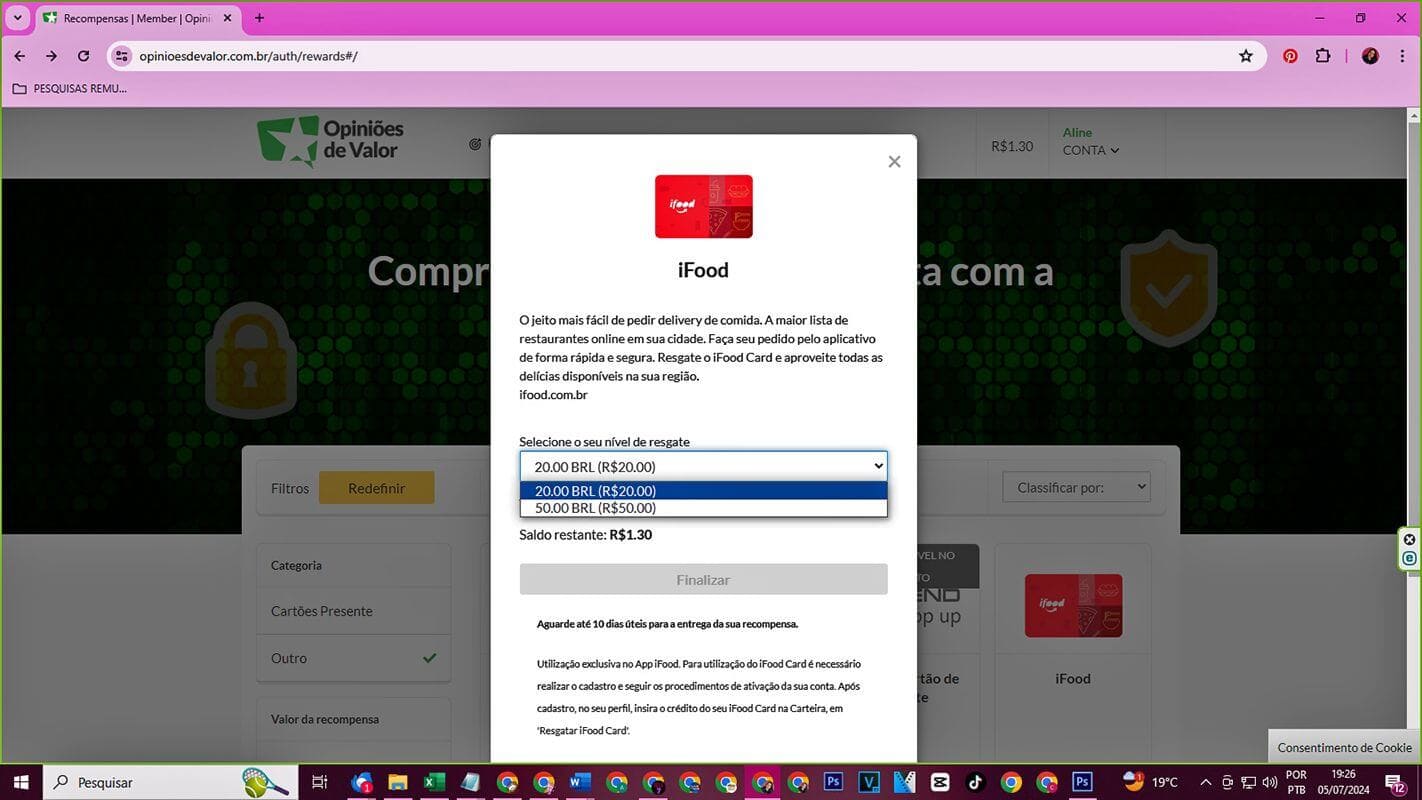The width and height of the screenshot is (1422, 800).
Task: Open Task View on the taskbar
Action: (320, 782)
